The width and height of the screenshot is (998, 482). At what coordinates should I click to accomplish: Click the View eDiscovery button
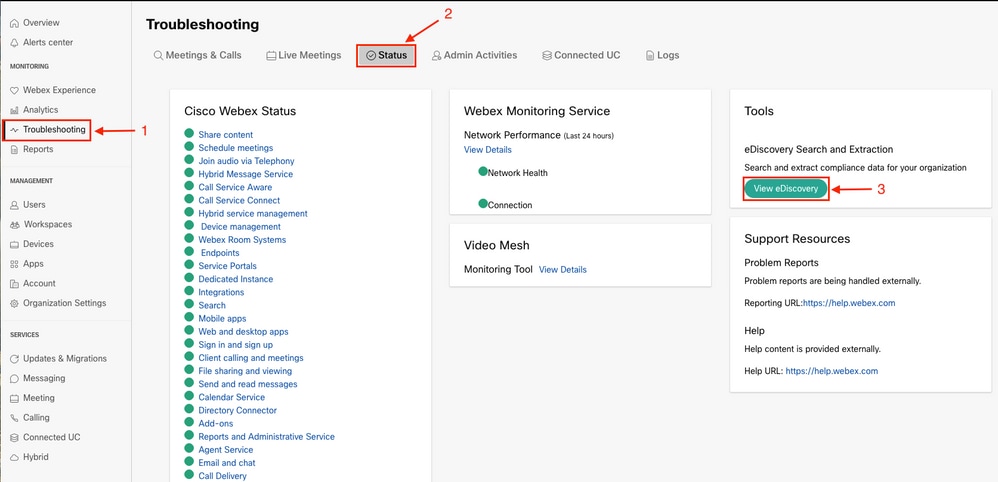785,189
